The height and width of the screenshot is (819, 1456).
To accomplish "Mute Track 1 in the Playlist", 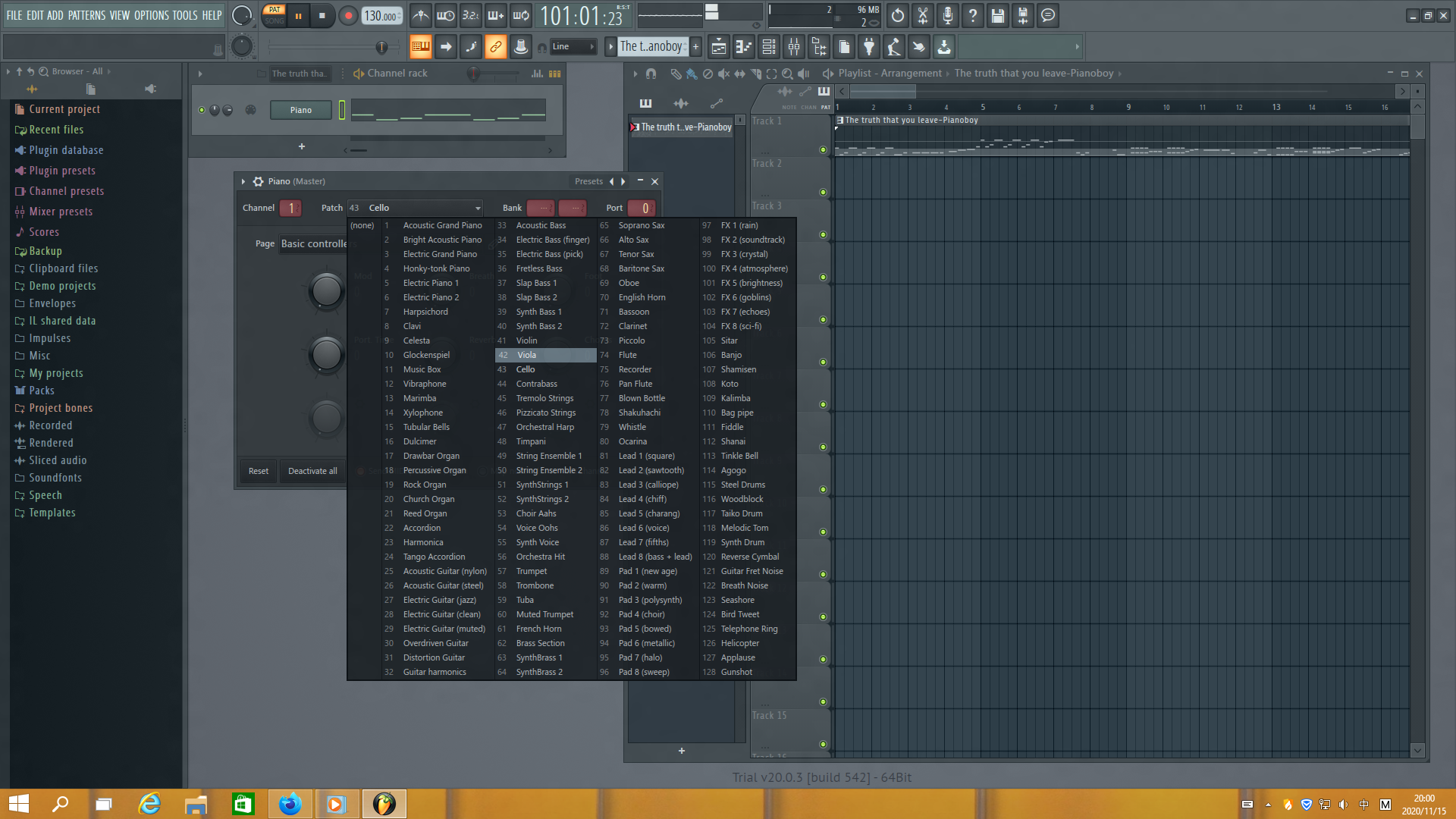I will coord(823,149).
